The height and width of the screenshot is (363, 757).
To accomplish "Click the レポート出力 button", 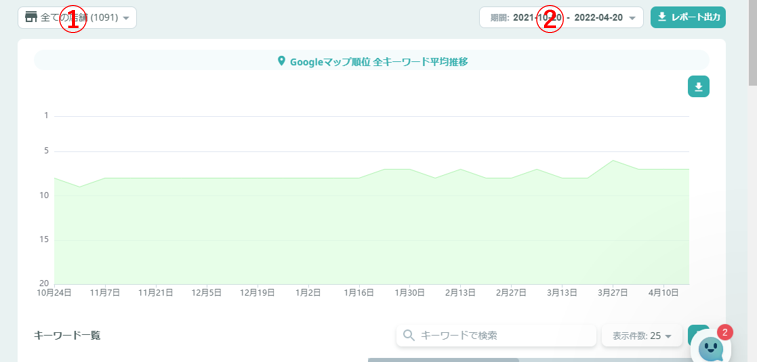I will click(688, 17).
